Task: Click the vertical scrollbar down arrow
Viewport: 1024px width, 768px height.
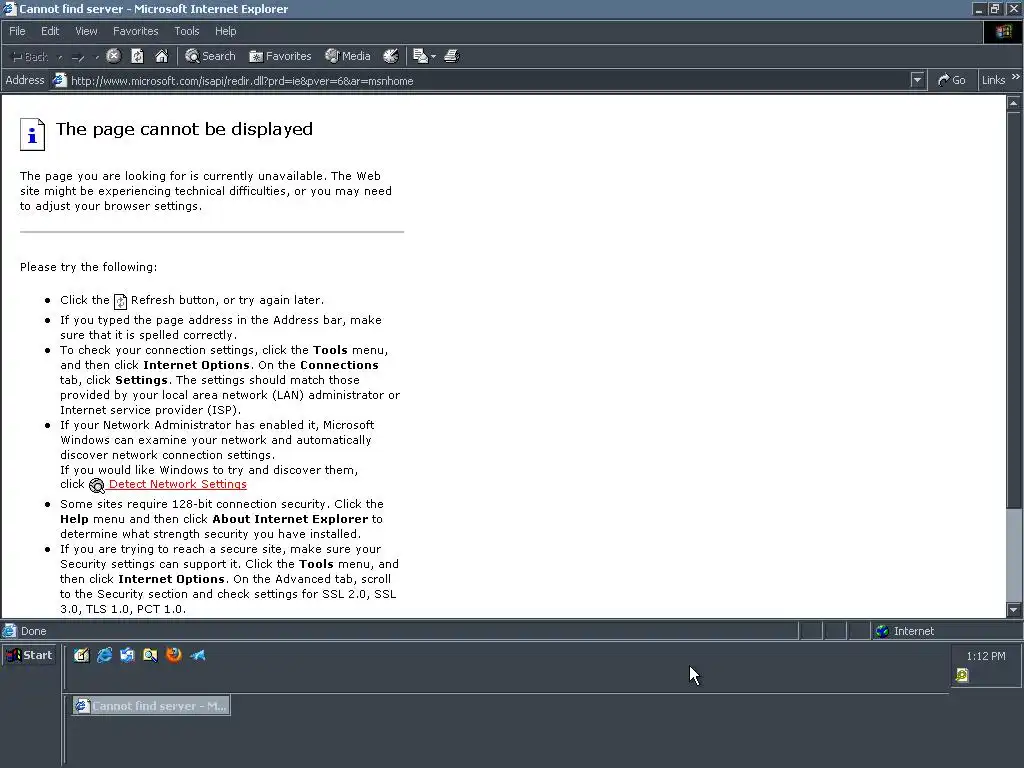Action: pyautogui.click(x=1014, y=610)
